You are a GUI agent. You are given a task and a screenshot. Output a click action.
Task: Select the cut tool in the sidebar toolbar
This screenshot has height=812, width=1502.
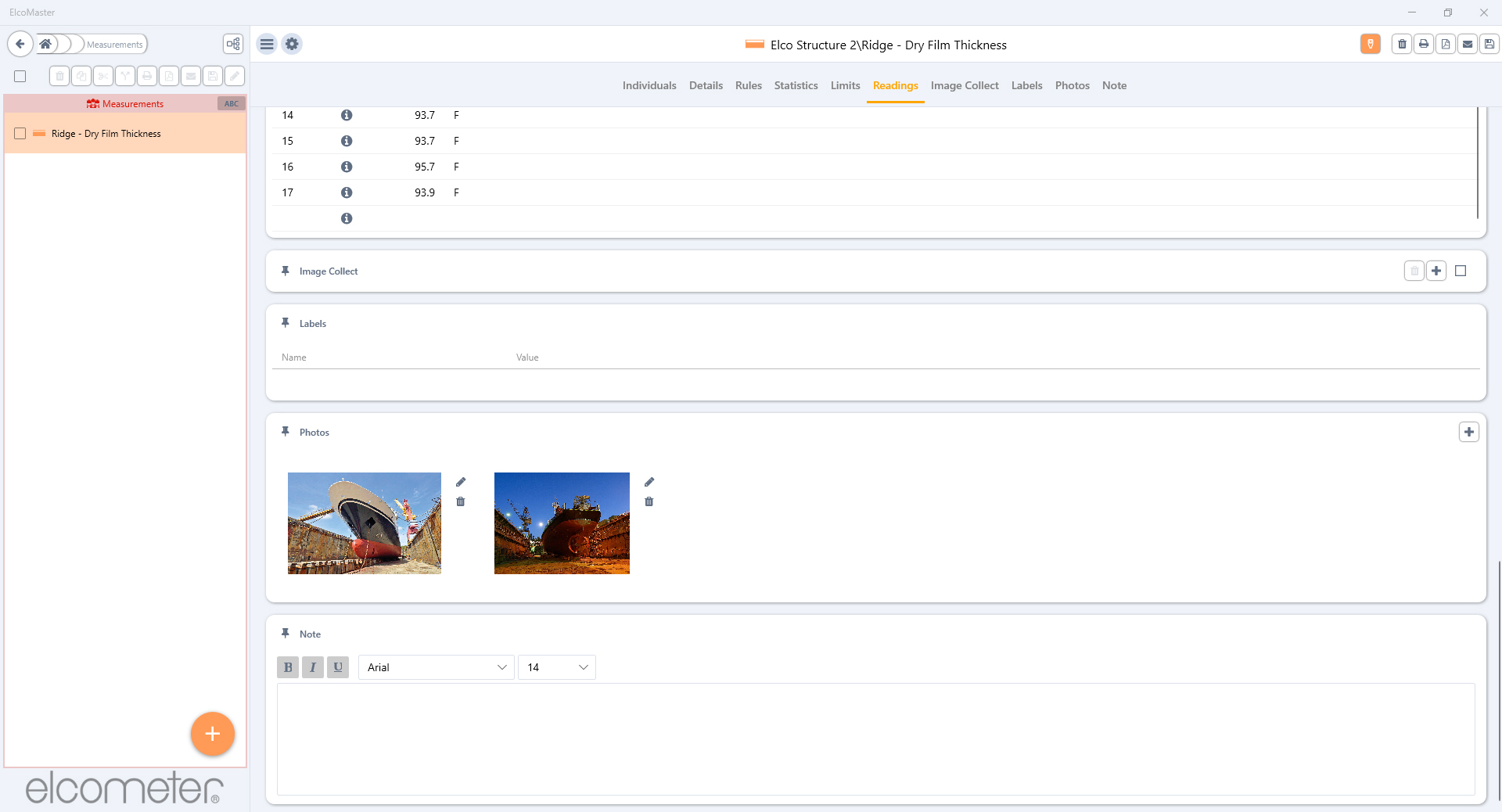pos(103,76)
